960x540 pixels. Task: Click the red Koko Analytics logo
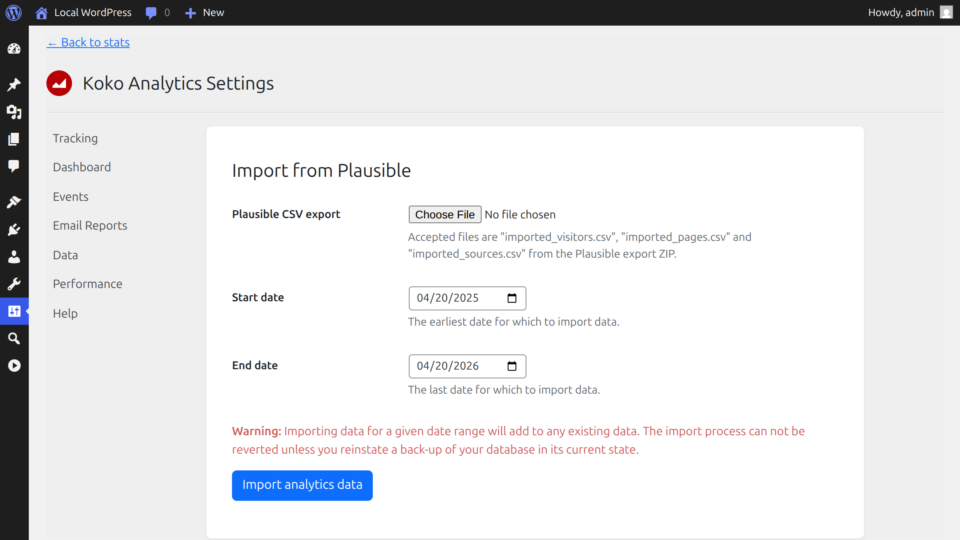[59, 83]
